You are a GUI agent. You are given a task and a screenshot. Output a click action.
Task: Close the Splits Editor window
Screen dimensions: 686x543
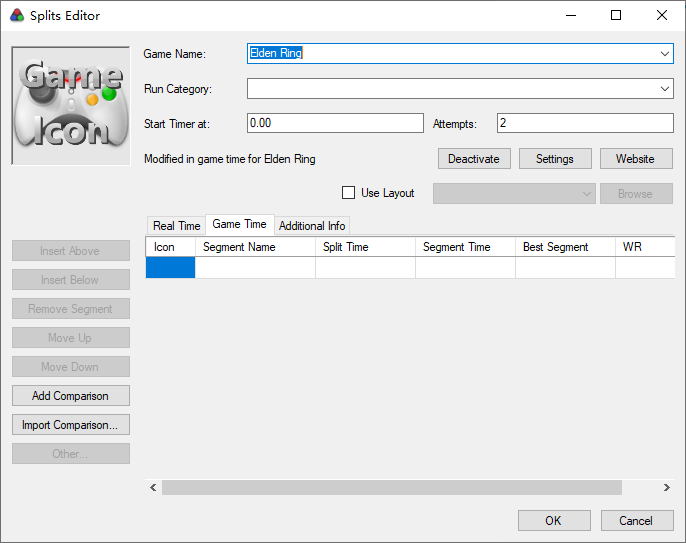point(662,15)
